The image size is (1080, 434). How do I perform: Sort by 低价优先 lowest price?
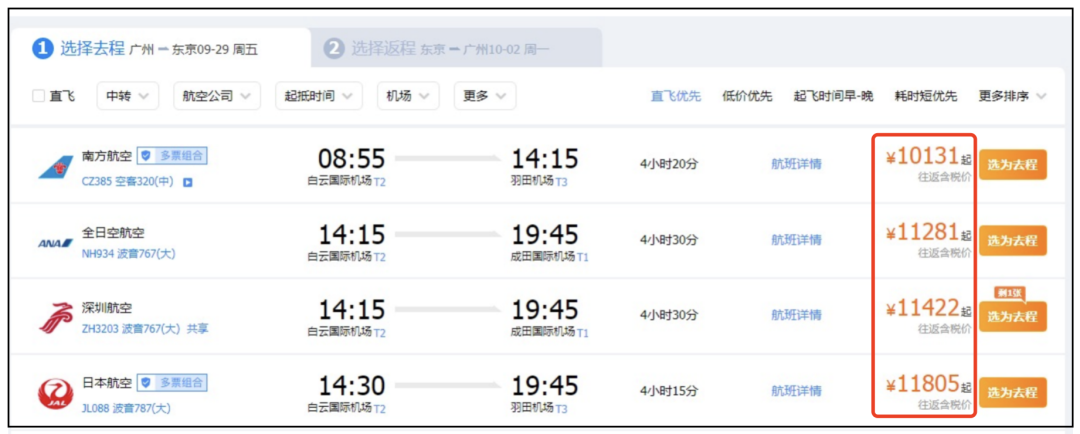(747, 96)
